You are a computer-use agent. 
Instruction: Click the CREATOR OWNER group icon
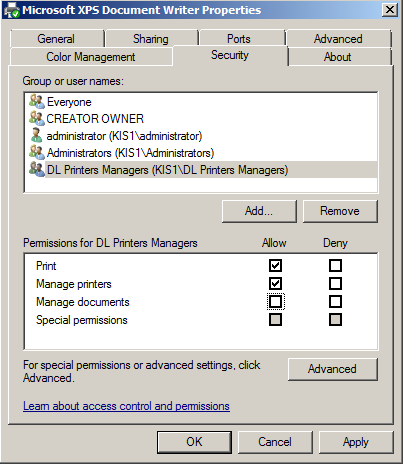pos(37,118)
